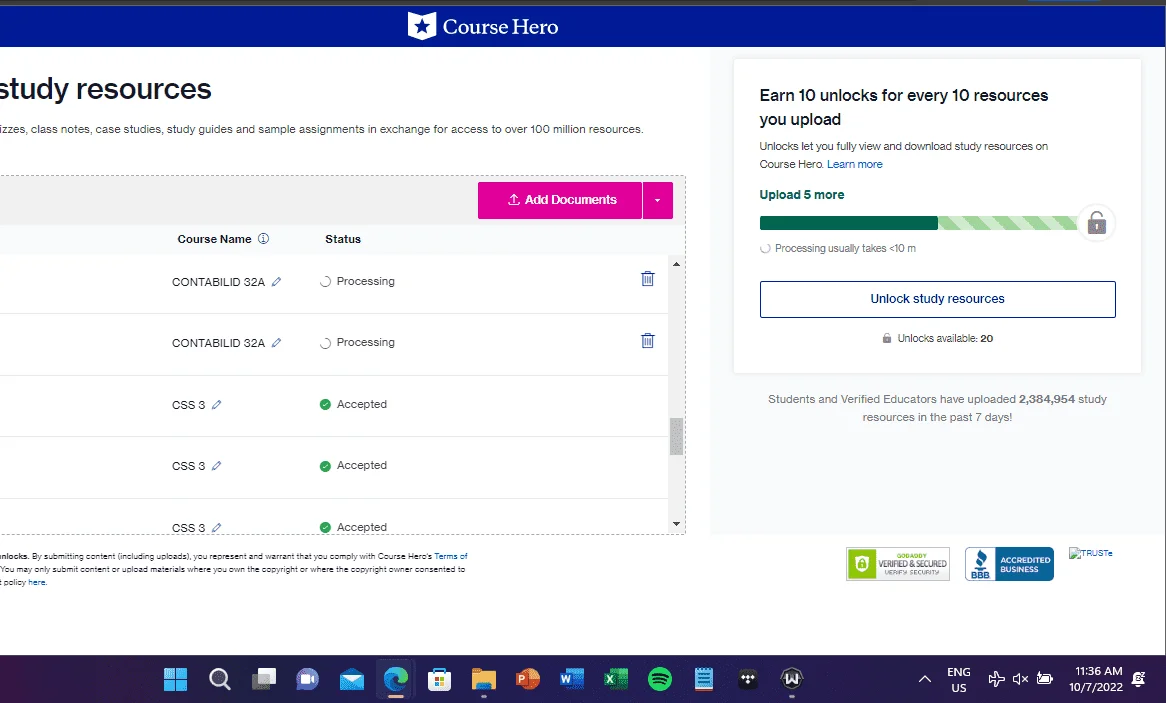Click the document list scrollbar thumb

pyautogui.click(x=676, y=436)
